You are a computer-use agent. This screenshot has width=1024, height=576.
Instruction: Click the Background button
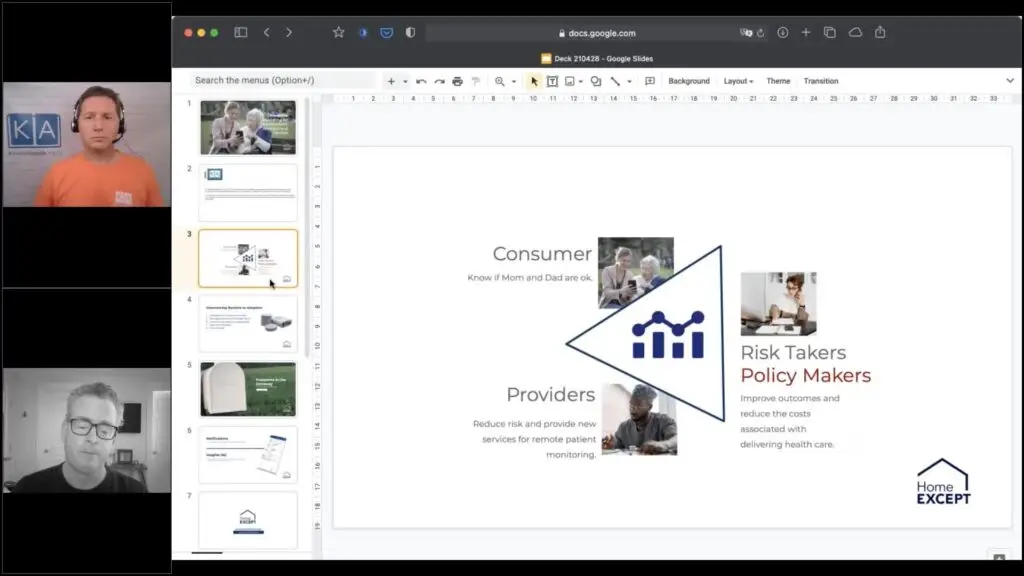pos(689,81)
